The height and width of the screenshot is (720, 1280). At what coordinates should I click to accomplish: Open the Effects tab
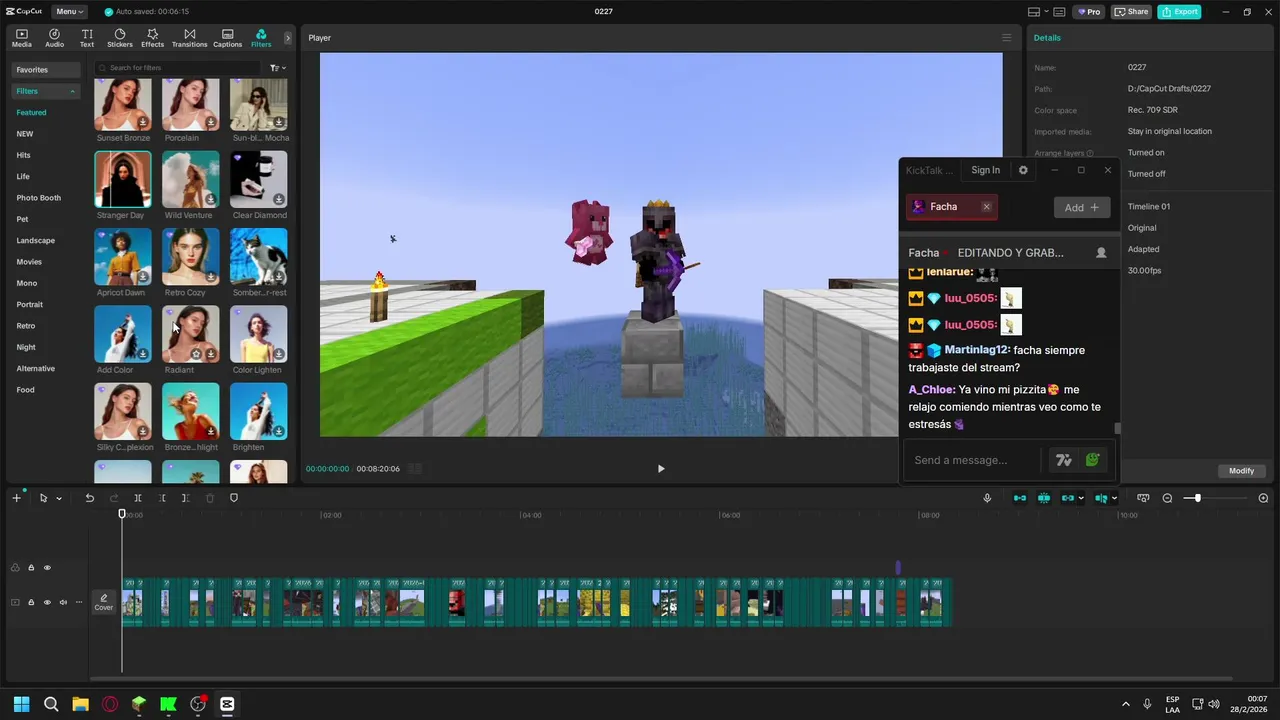click(x=152, y=38)
